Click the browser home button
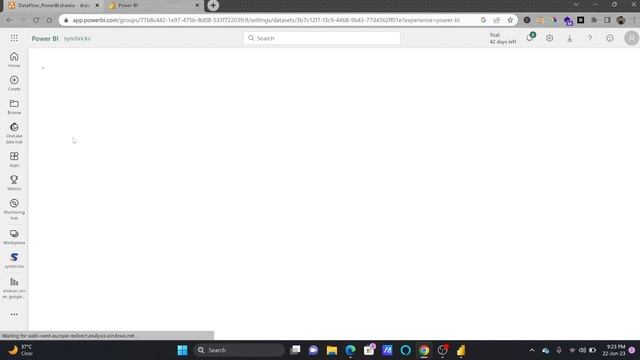Viewport: 640px width, 360px height. pos(49,20)
